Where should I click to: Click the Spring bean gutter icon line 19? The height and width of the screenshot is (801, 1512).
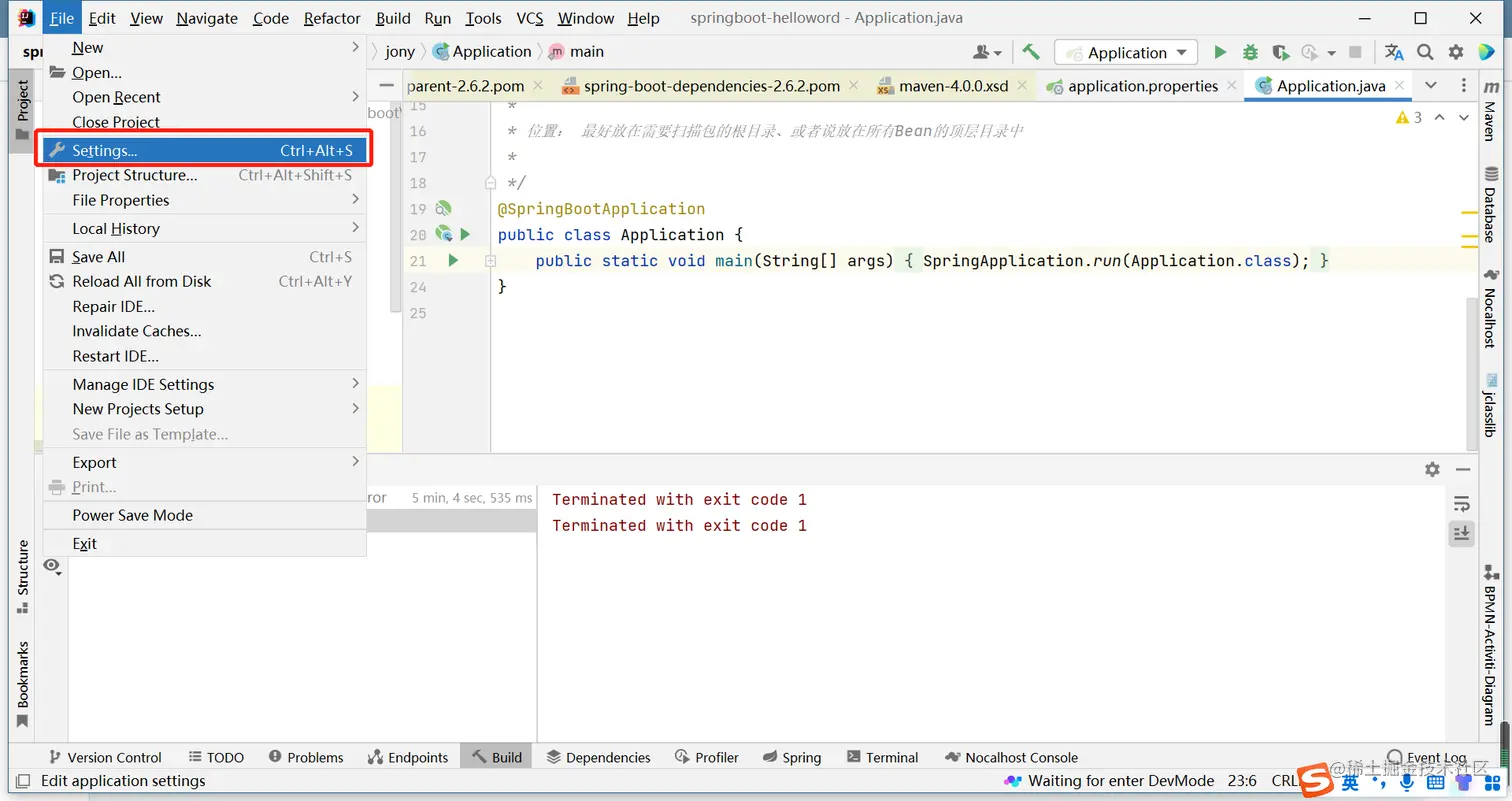[x=443, y=209]
